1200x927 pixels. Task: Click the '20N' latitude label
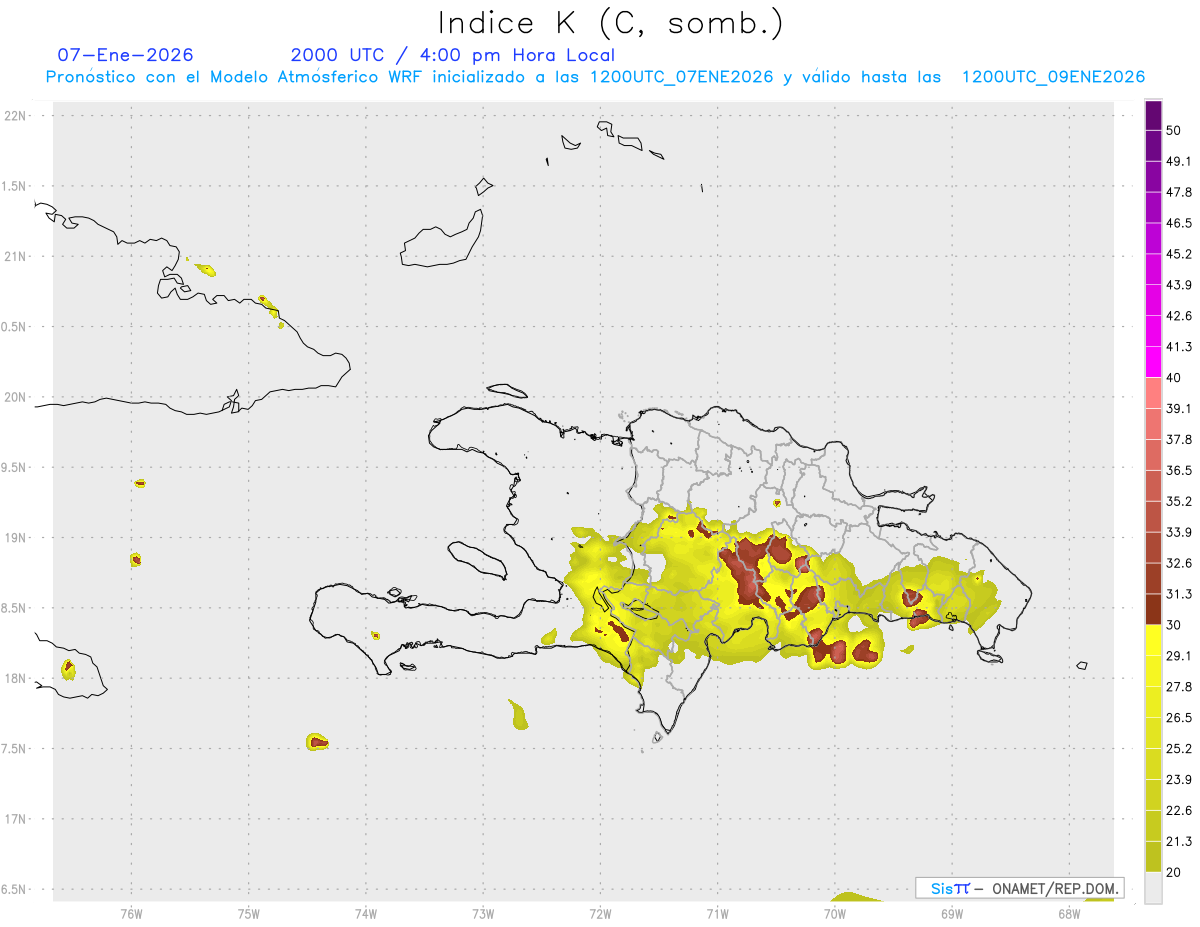[x=16, y=397]
